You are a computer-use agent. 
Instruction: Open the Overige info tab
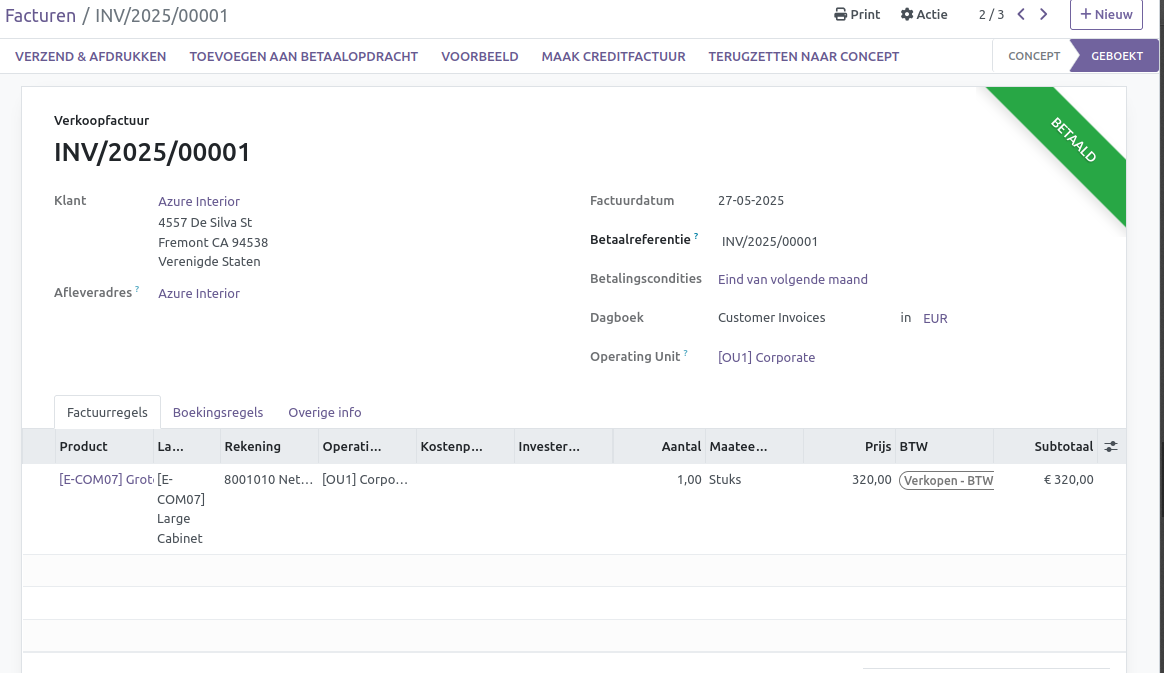coord(325,413)
